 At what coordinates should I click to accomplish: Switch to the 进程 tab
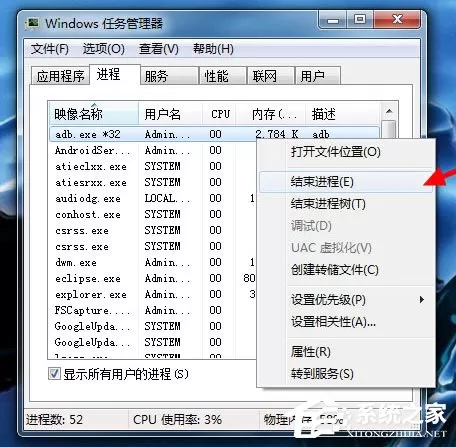pyautogui.click(x=115, y=74)
